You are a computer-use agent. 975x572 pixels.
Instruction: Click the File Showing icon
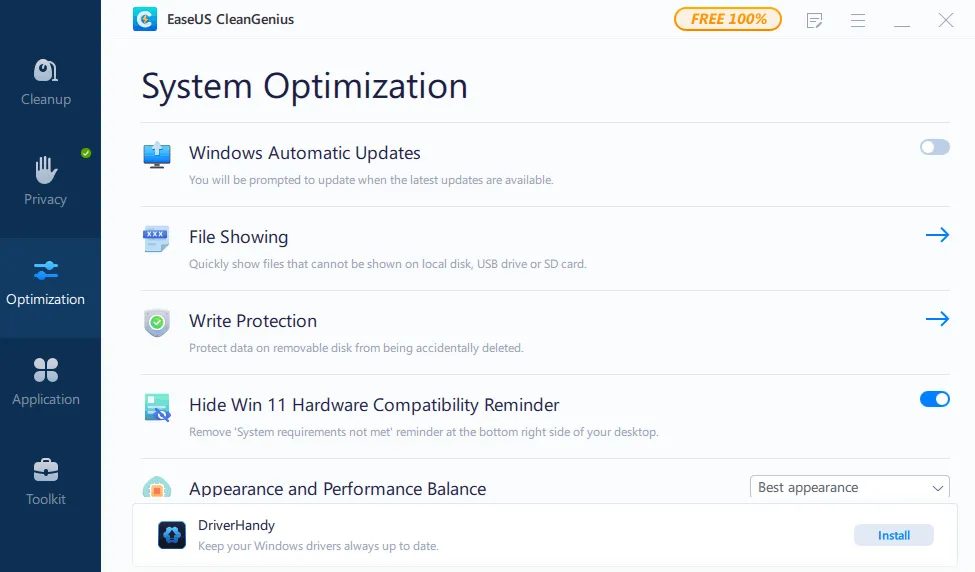pyautogui.click(x=156, y=239)
